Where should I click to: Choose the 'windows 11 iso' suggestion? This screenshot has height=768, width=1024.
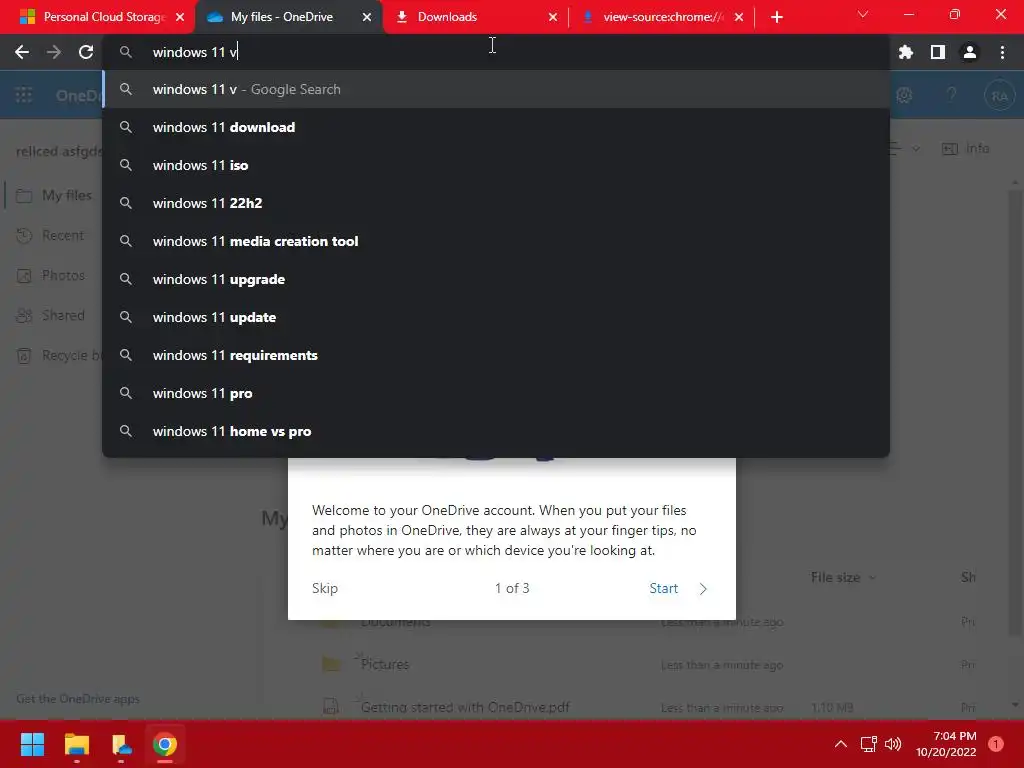pos(496,165)
